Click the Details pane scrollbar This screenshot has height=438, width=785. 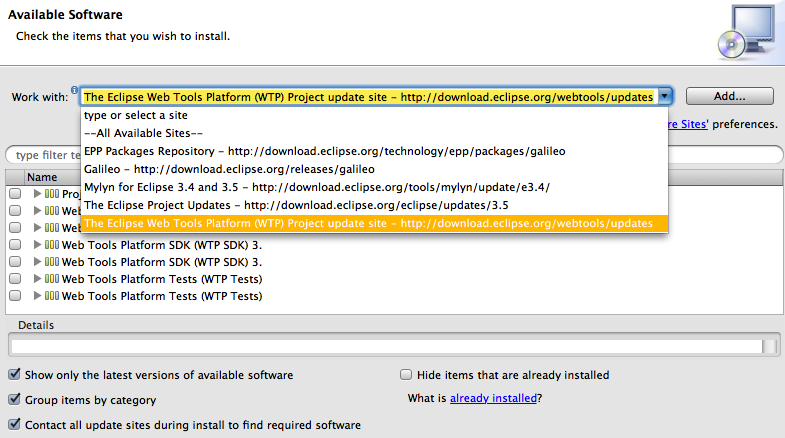pyautogui.click(x=769, y=346)
